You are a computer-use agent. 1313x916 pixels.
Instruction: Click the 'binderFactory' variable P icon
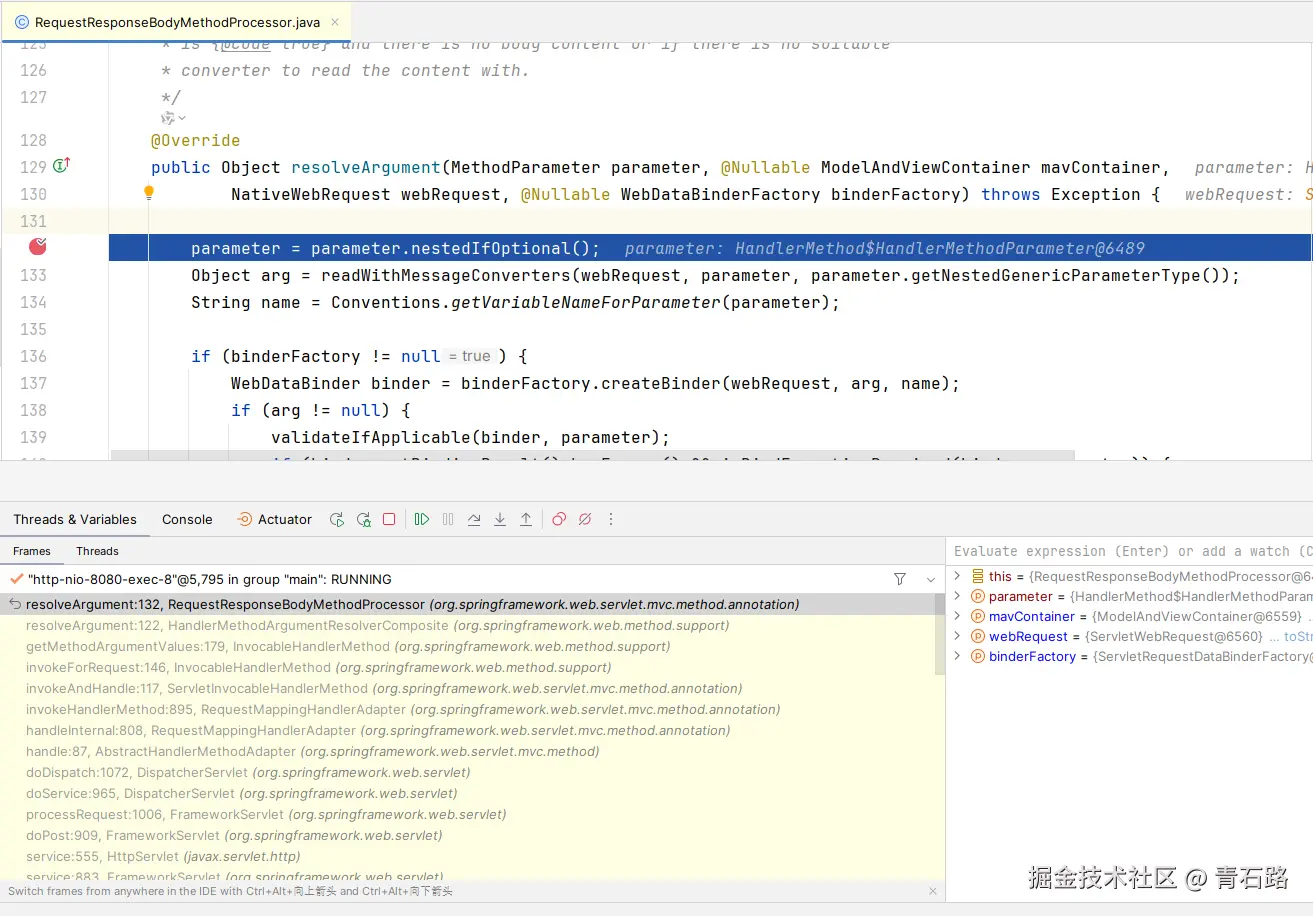pos(977,656)
